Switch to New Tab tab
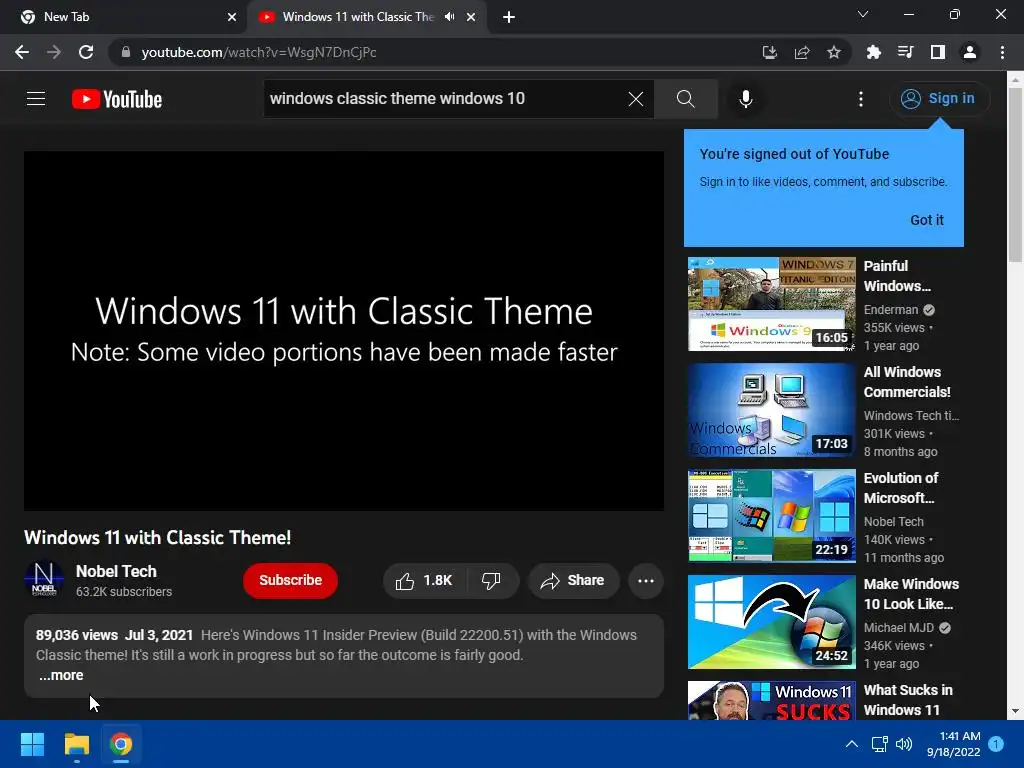 (x=124, y=17)
